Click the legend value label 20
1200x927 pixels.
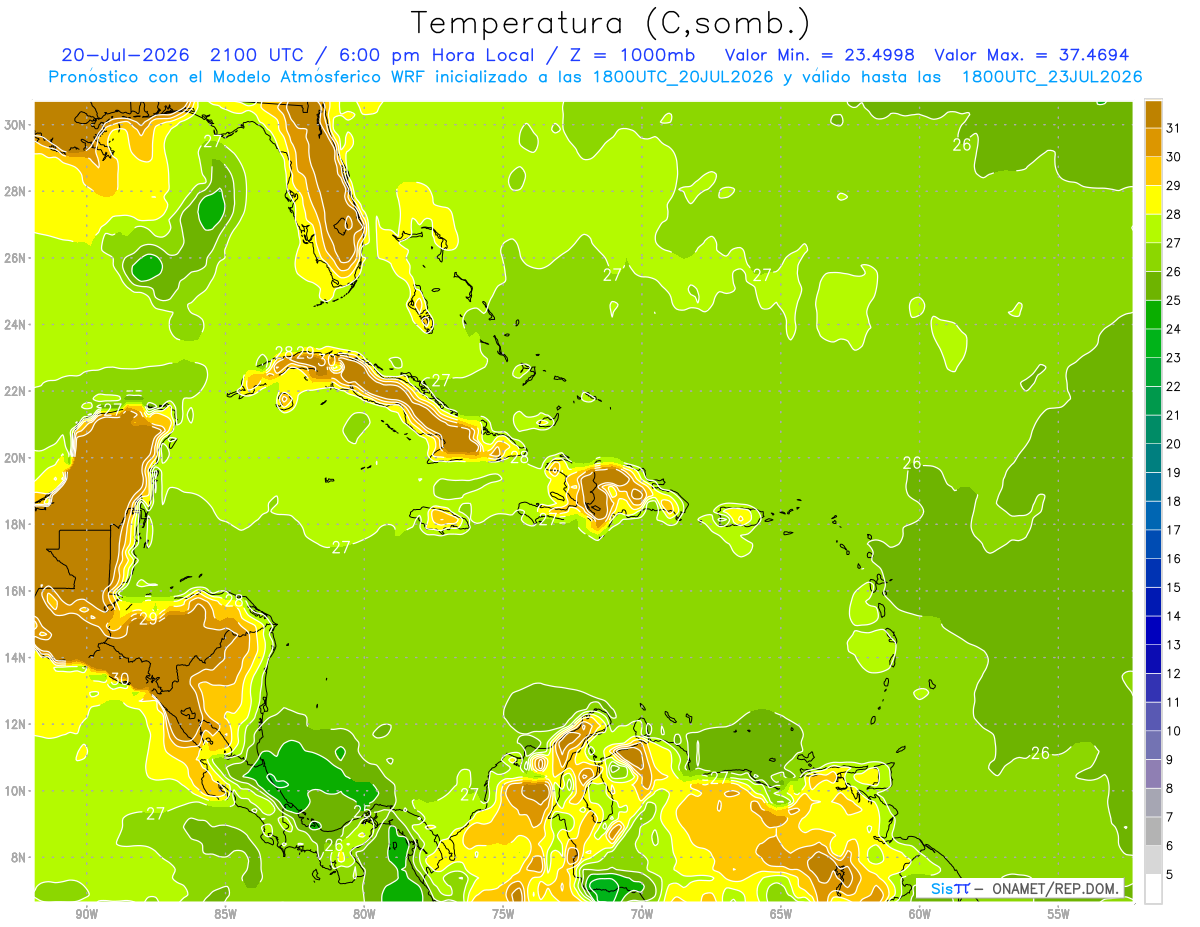coord(1173,444)
